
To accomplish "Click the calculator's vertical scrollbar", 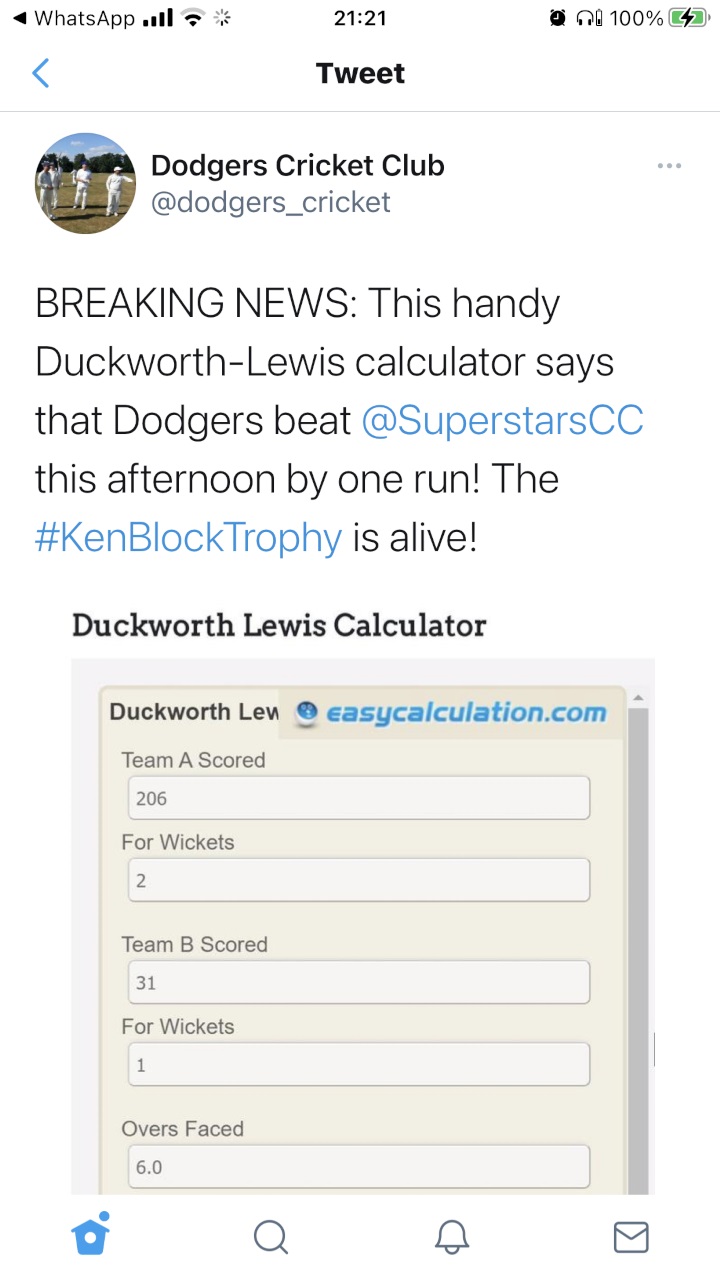I will pyautogui.click(x=637, y=950).
